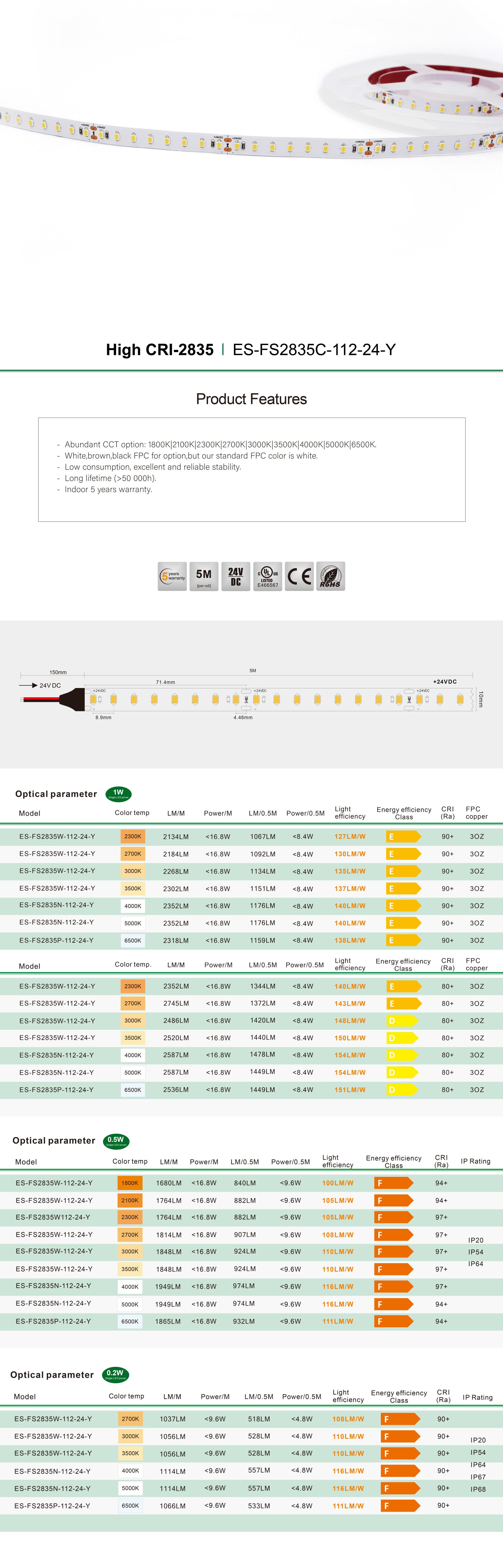Viewport: 503px width, 1568px height.
Task: Click the RoHS leaf badge
Action: click(x=331, y=576)
